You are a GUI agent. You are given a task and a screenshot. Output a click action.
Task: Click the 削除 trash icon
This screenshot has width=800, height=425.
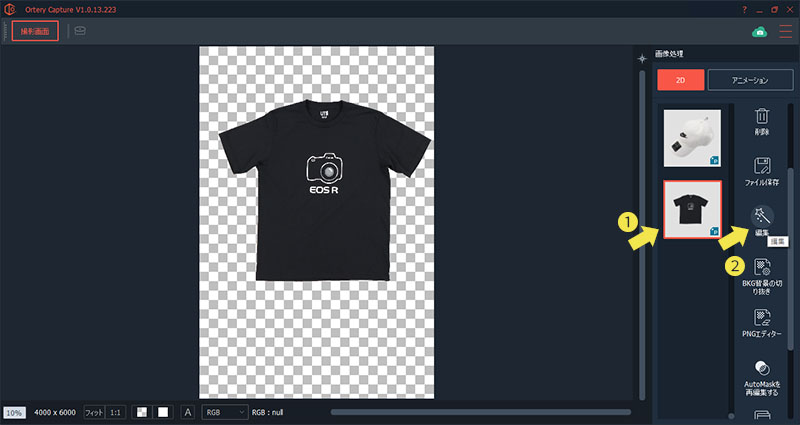(762, 118)
